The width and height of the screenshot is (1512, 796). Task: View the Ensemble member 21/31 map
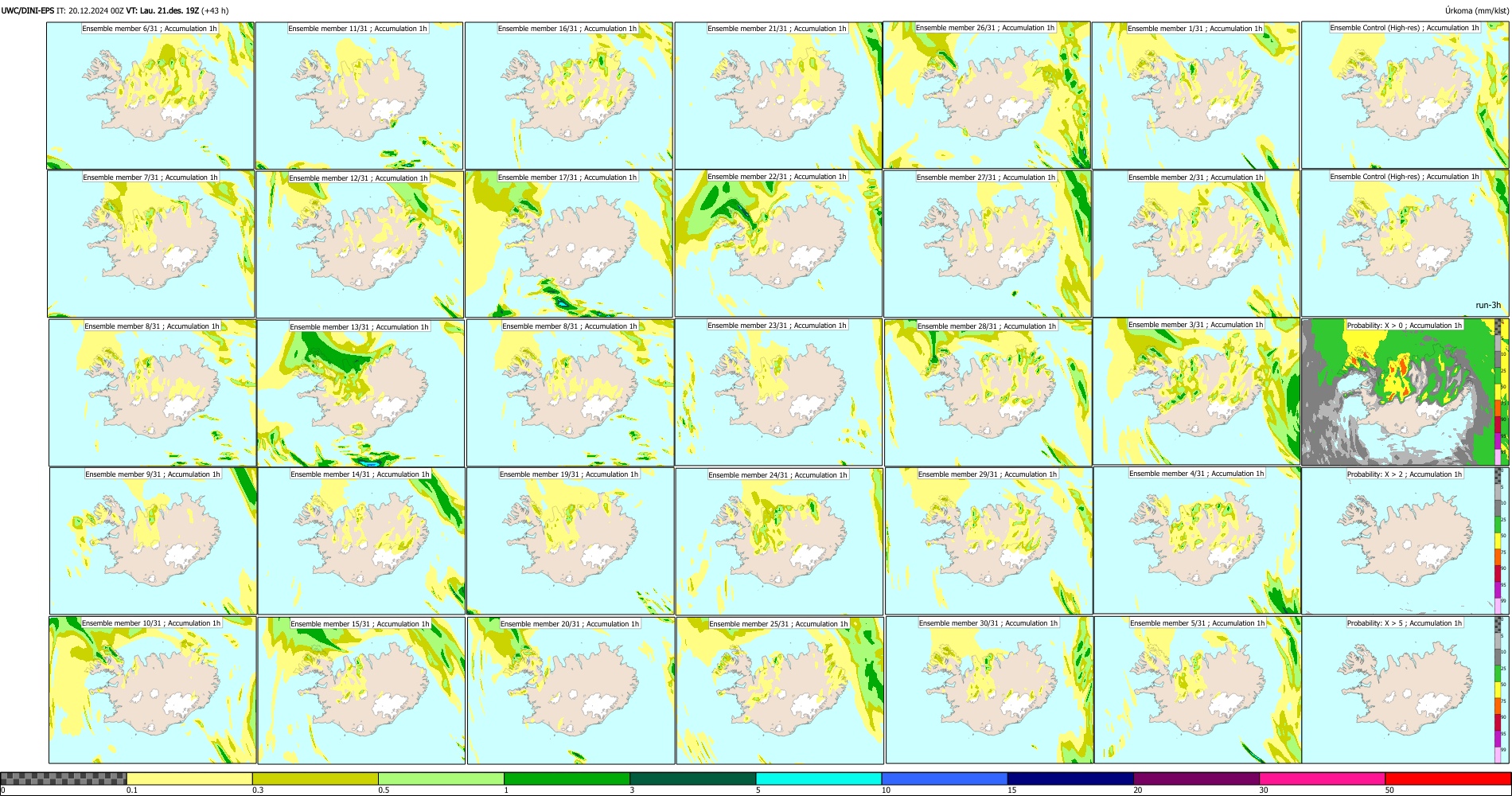tap(777, 96)
